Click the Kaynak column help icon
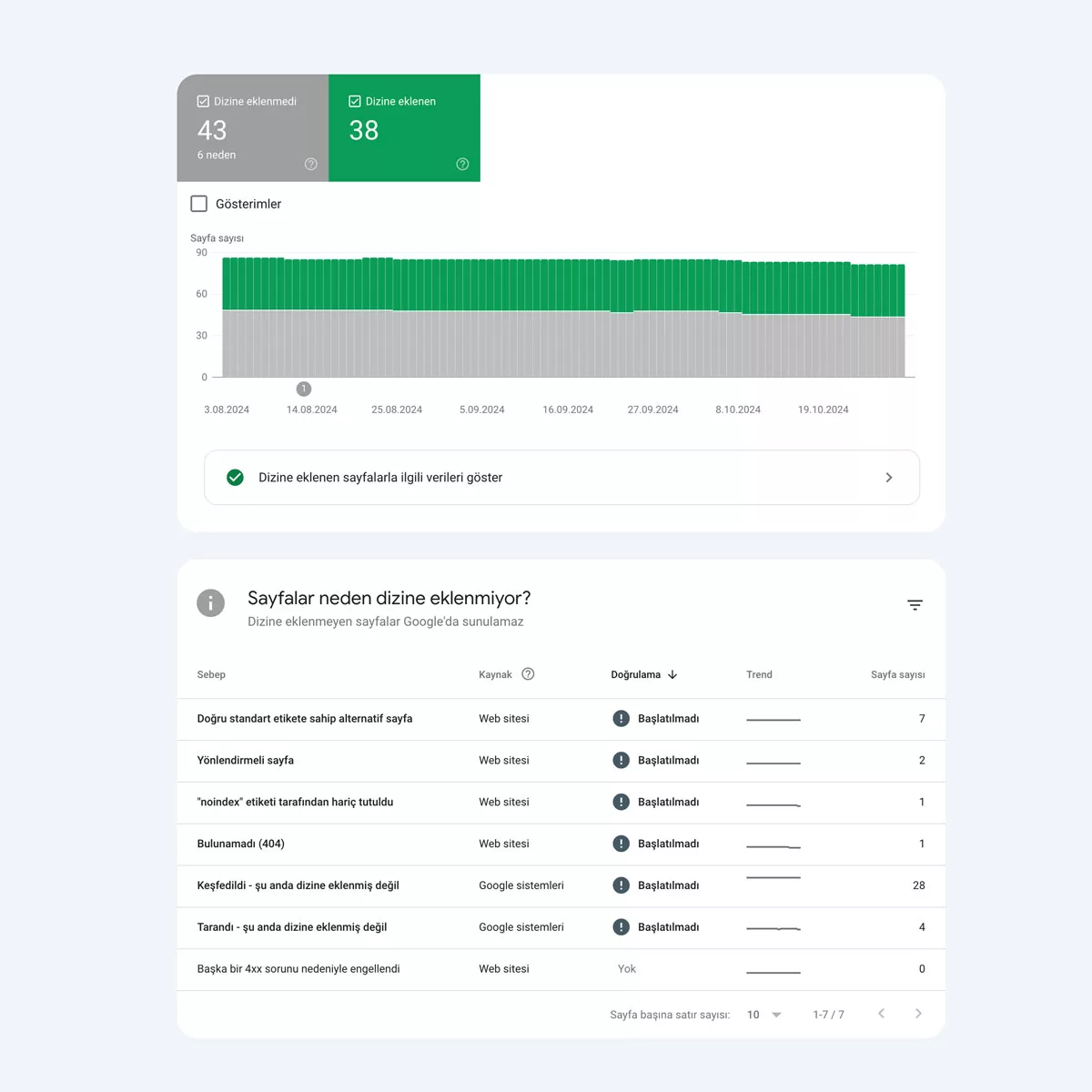The image size is (1092, 1092). pos(528,674)
